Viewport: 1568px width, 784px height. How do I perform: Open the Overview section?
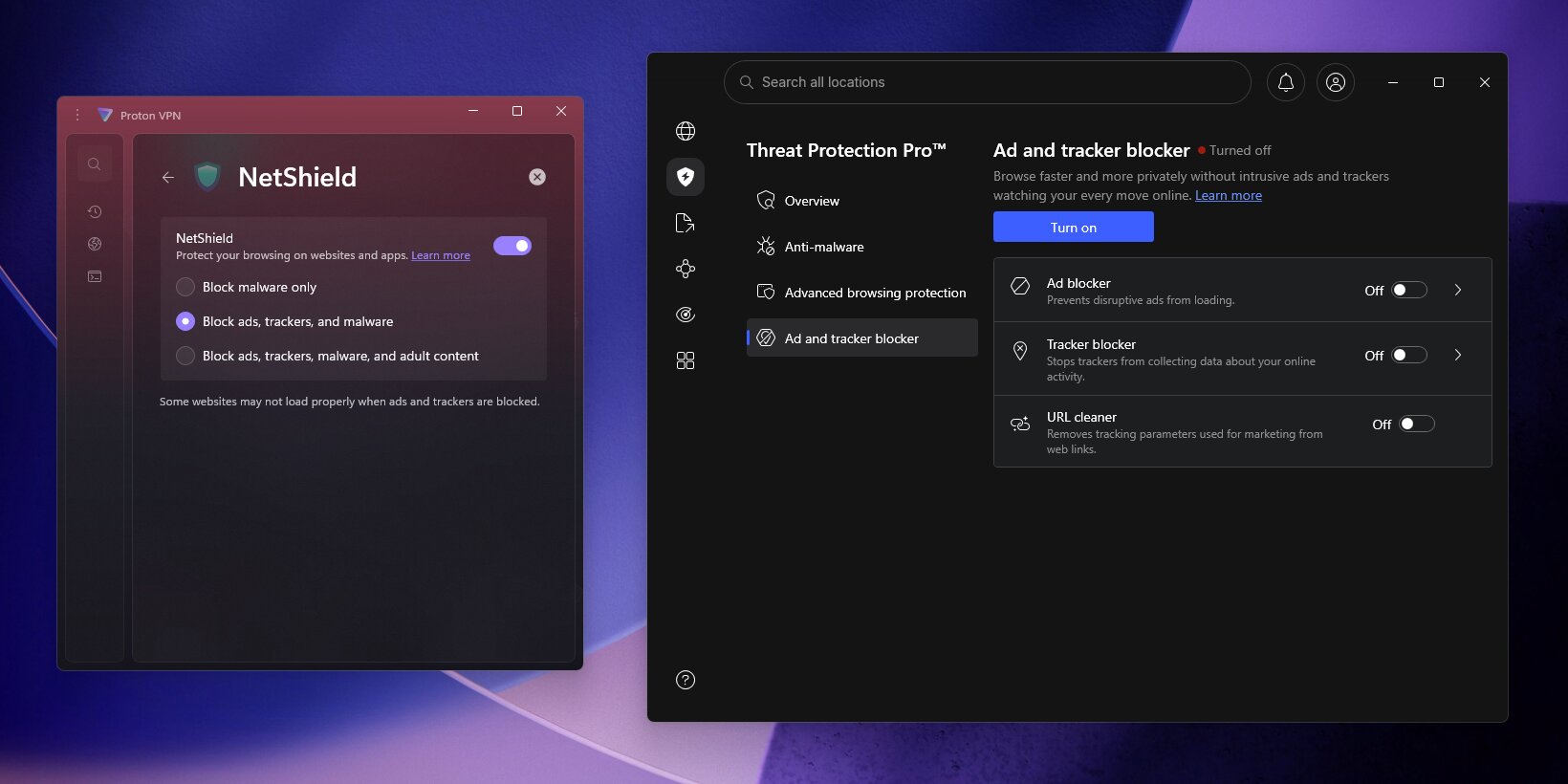861,201
